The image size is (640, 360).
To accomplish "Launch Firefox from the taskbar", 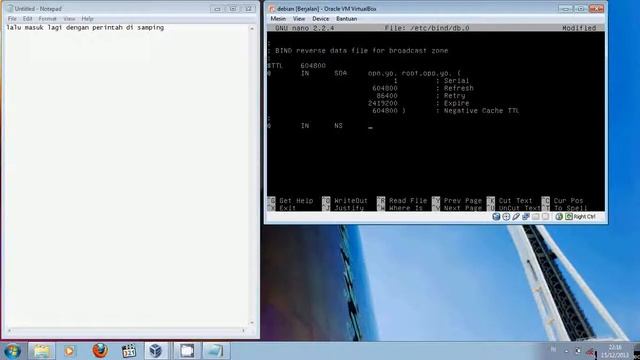I will 100,351.
